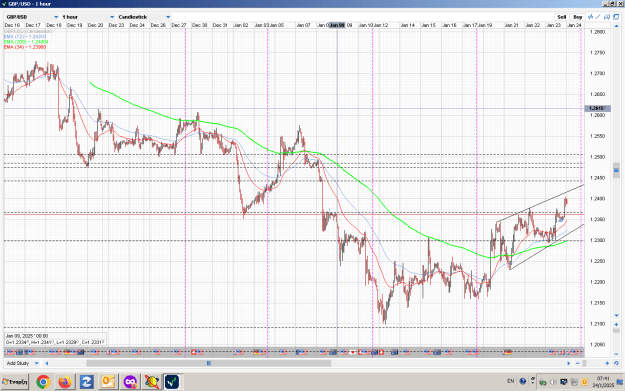Click the Sell button
The image size is (625, 391).
561,17
